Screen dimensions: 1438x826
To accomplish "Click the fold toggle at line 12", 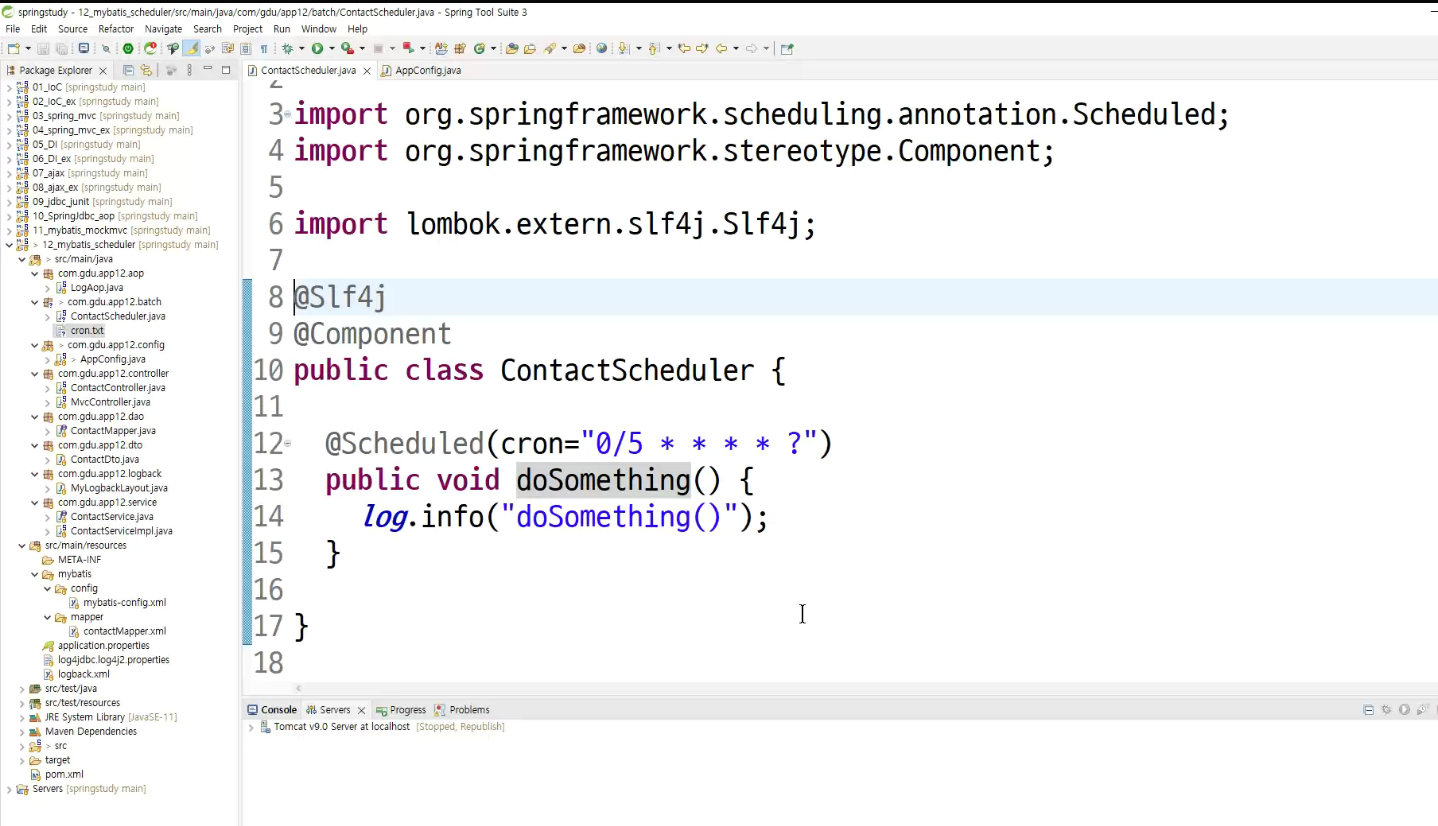I will coord(288,442).
